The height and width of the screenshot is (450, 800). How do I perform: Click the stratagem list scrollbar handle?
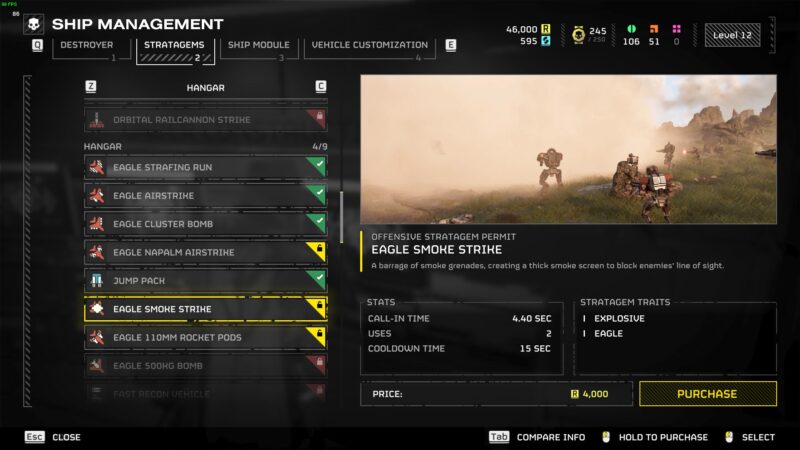341,217
